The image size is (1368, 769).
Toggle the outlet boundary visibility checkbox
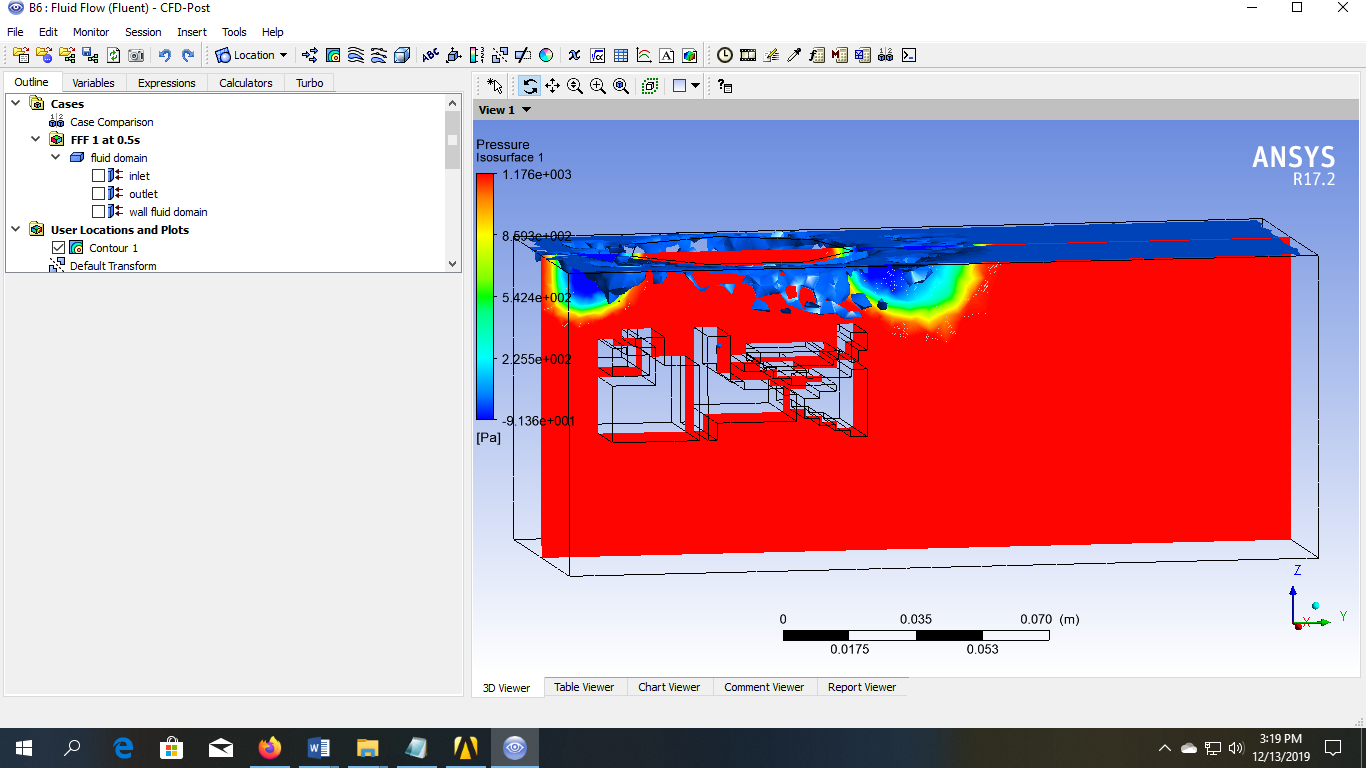coord(99,193)
